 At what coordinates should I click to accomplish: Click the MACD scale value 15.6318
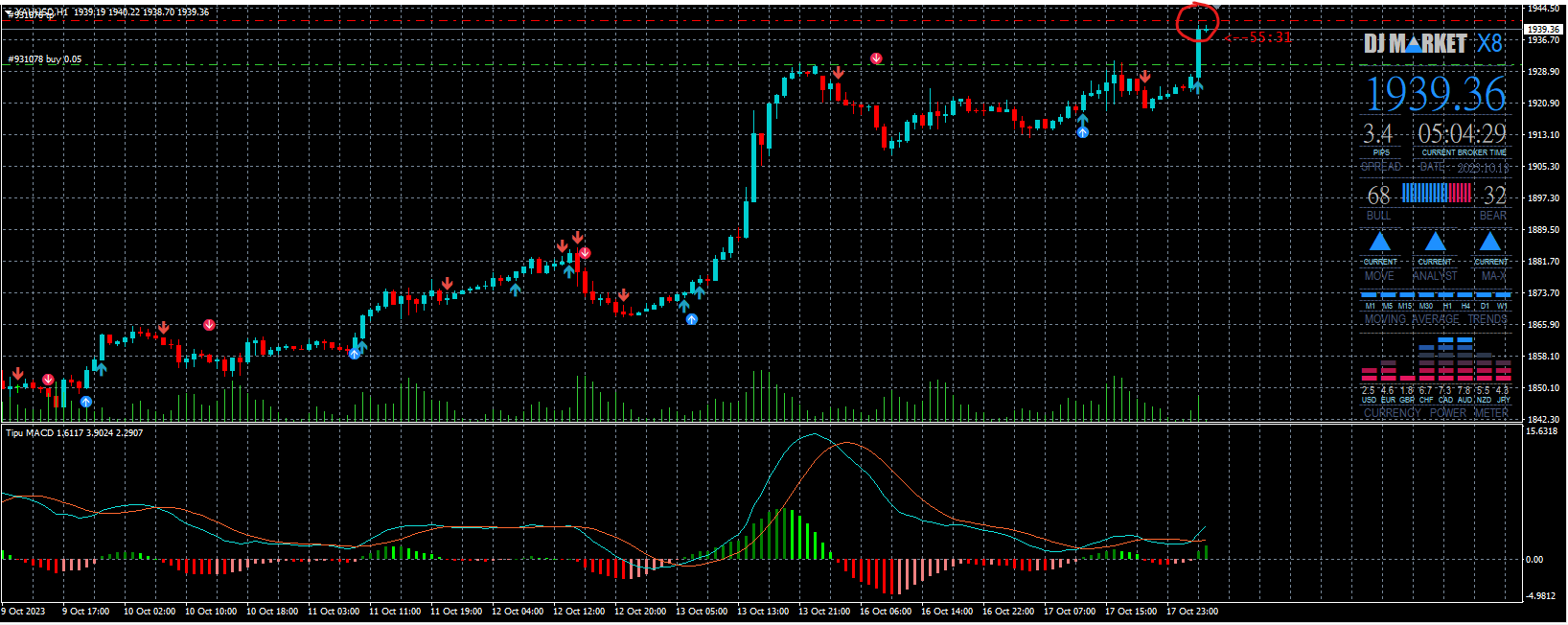click(1543, 431)
